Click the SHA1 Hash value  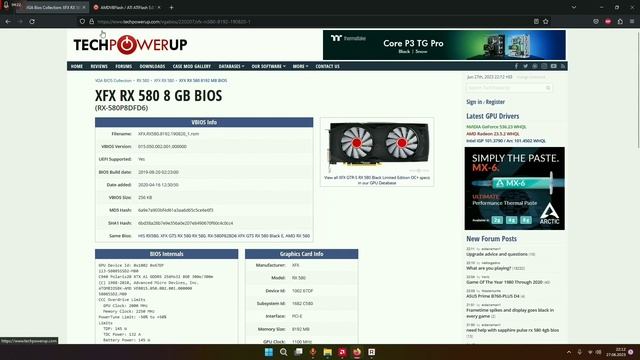tap(186, 223)
